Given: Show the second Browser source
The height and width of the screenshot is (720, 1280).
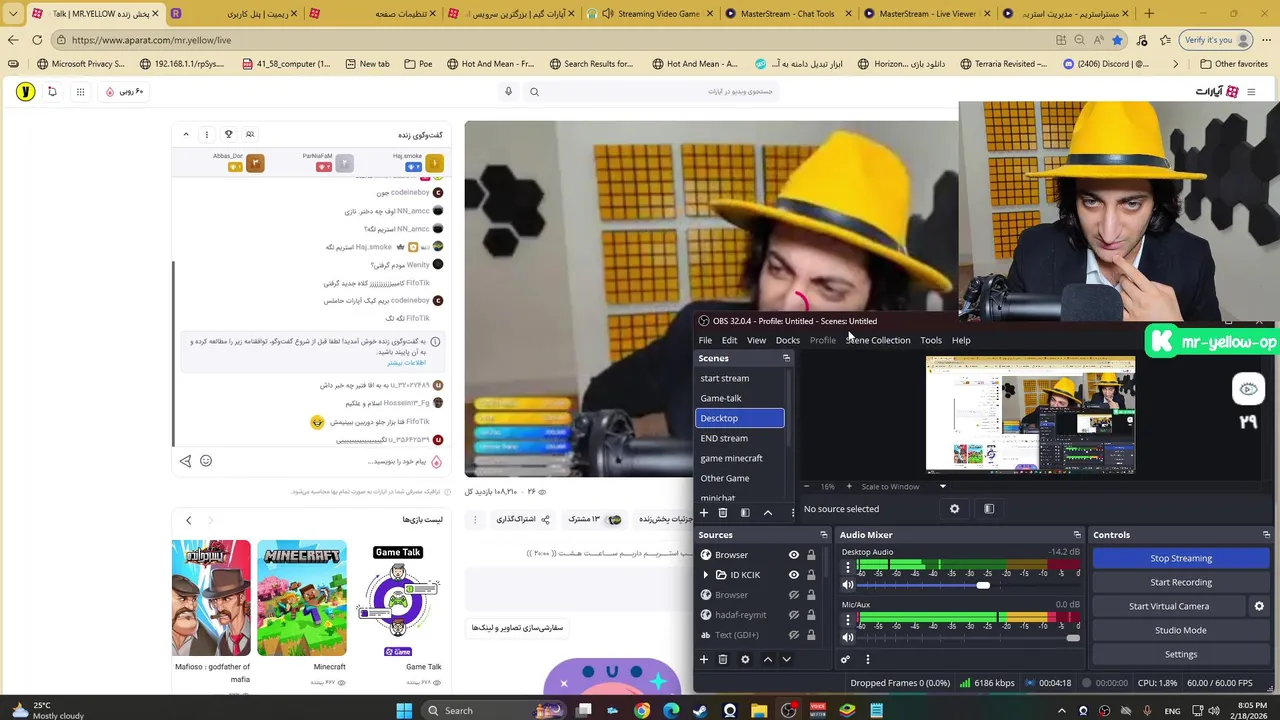Looking at the screenshot, I should (x=794, y=595).
